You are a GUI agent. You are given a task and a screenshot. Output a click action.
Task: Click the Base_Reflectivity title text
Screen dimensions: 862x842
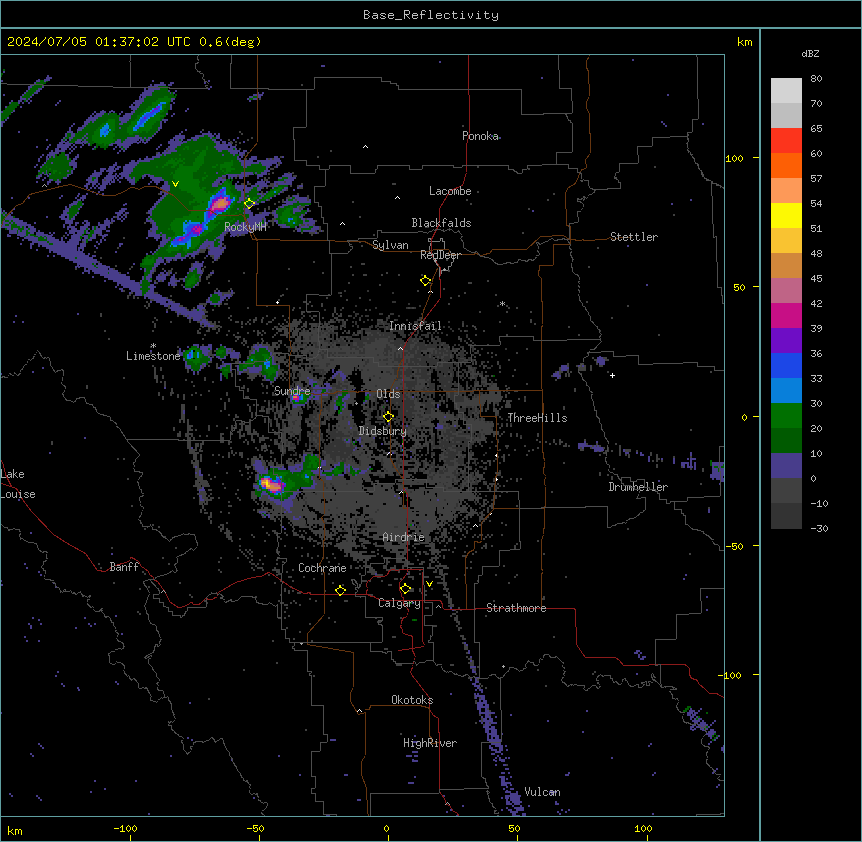[431, 15]
